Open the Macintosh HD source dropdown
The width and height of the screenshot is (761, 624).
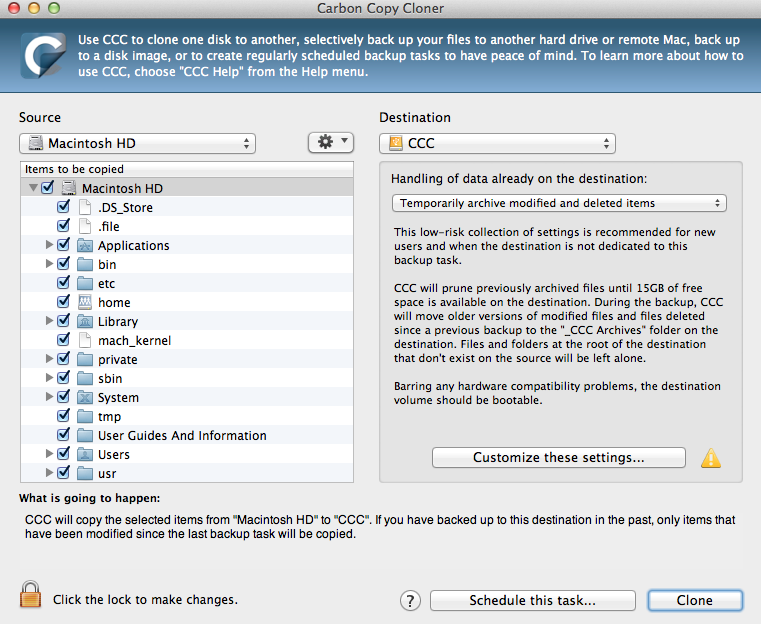pyautogui.click(x=137, y=143)
